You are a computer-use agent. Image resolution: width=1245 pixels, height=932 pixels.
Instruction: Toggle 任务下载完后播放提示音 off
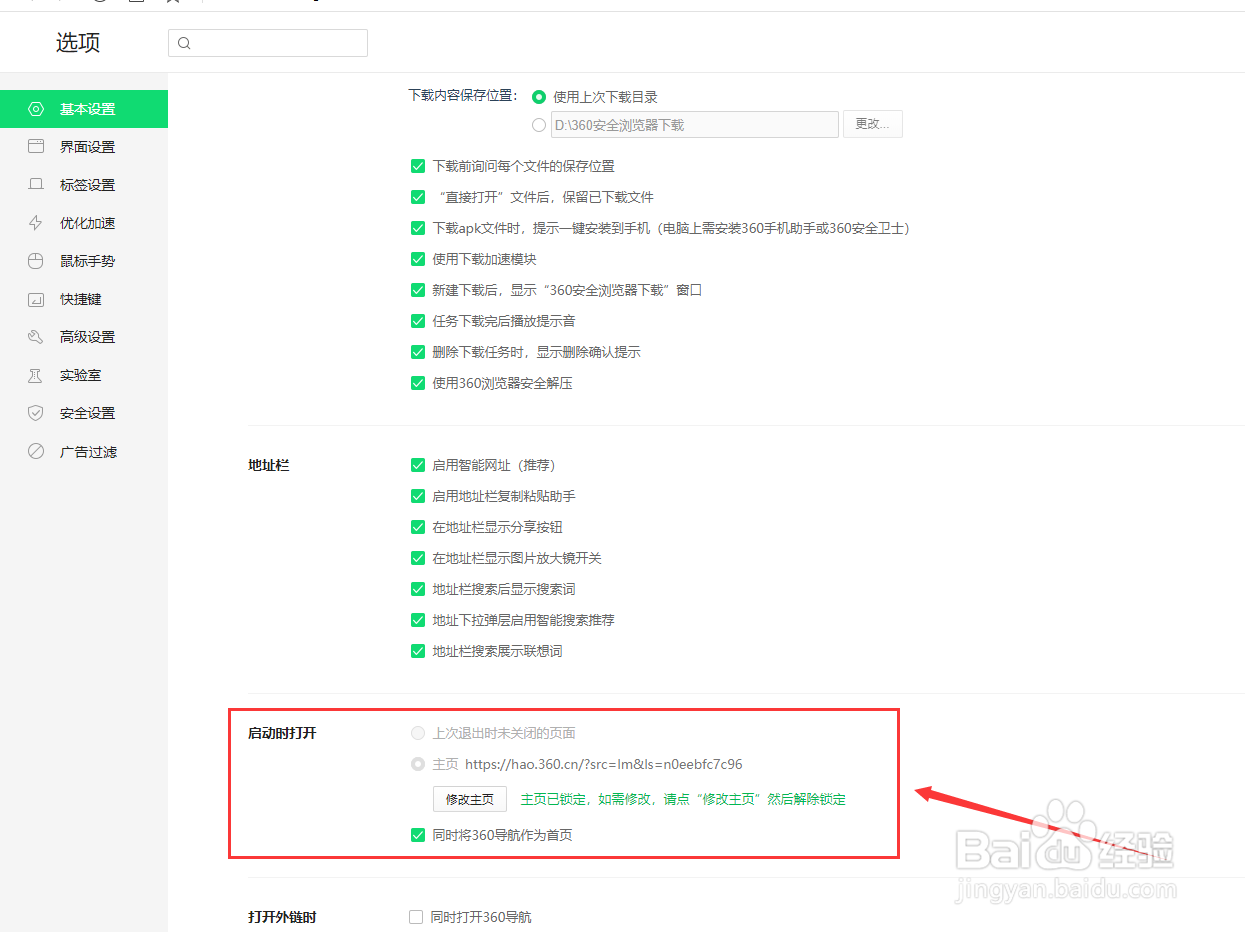[418, 320]
